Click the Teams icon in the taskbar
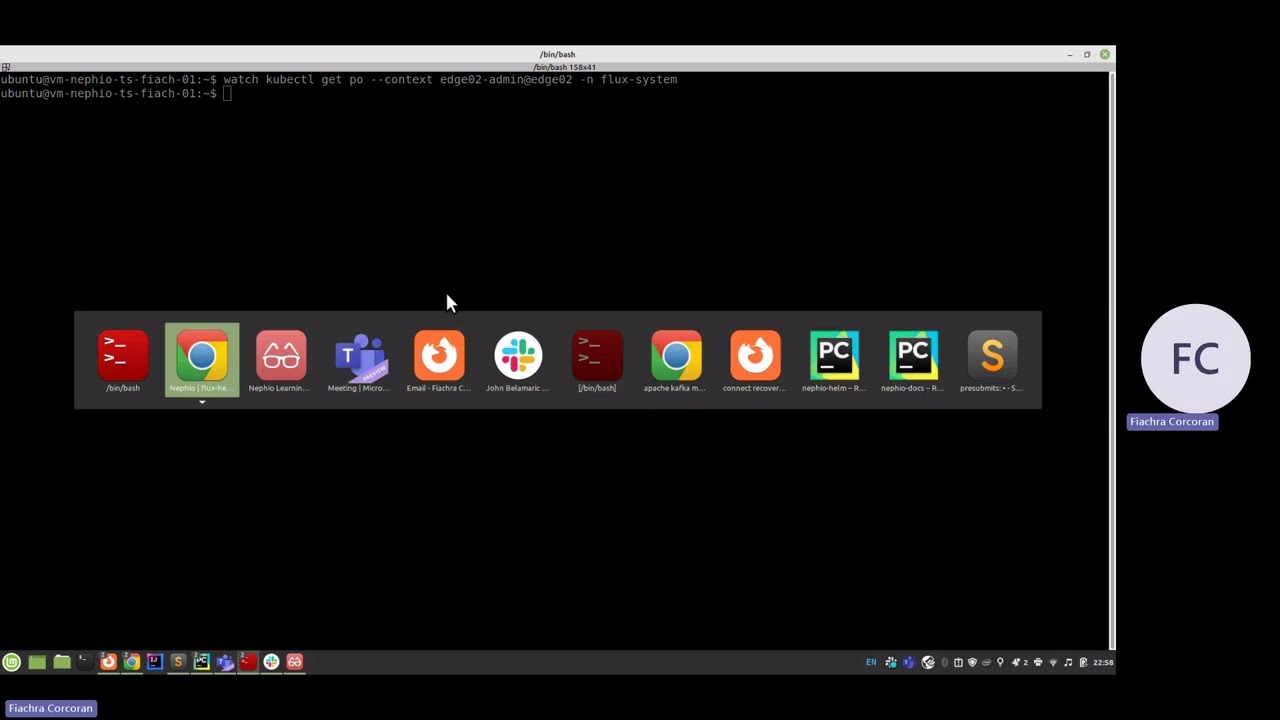This screenshot has width=1280, height=720. [225, 662]
